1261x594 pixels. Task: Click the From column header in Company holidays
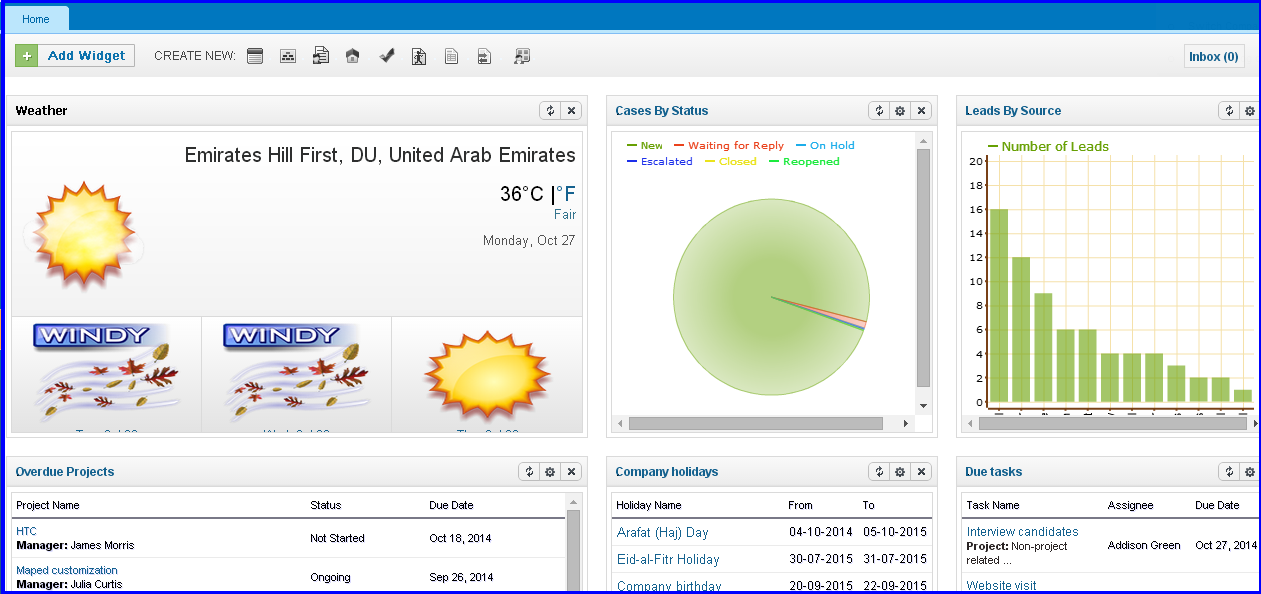pos(801,506)
